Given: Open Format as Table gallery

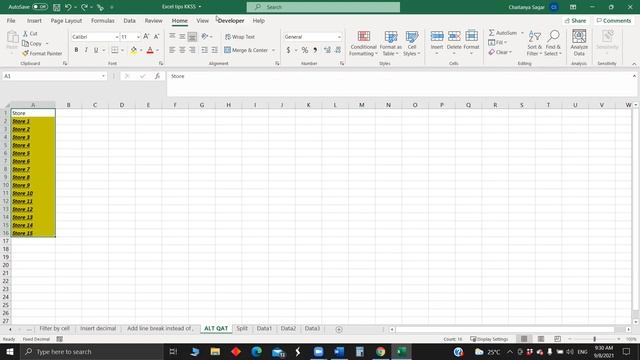Looking at the screenshot, I should pyautogui.click(x=391, y=43).
